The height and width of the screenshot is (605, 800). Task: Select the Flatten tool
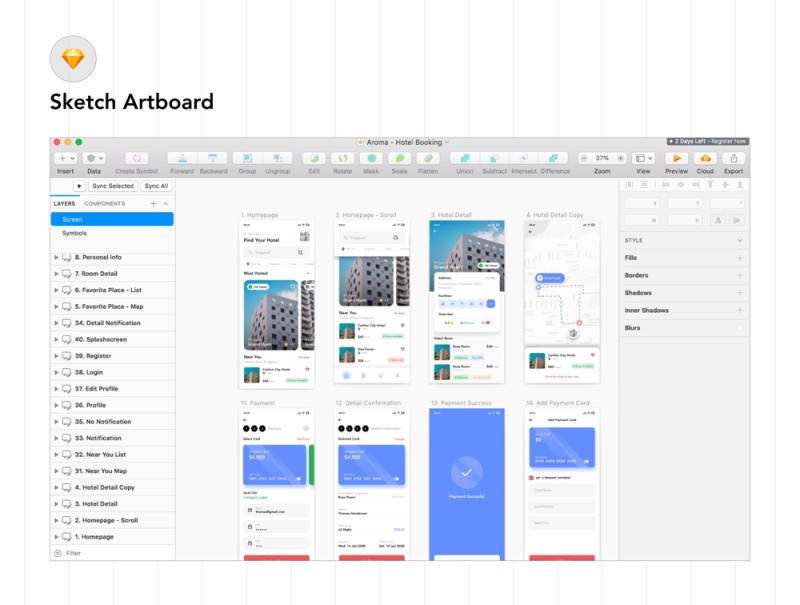(x=426, y=160)
